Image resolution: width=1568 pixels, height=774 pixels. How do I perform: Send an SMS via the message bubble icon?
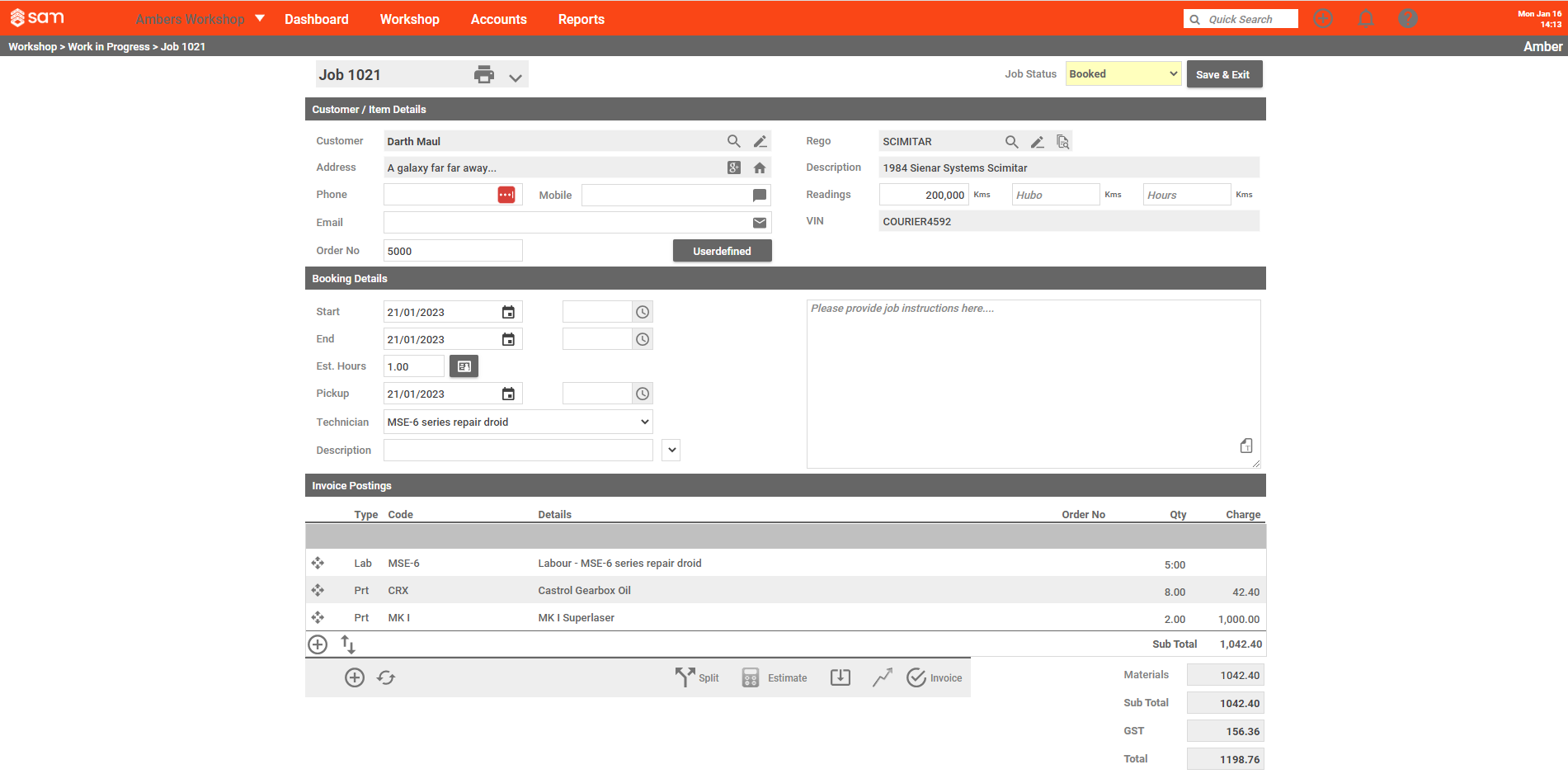pyautogui.click(x=759, y=194)
